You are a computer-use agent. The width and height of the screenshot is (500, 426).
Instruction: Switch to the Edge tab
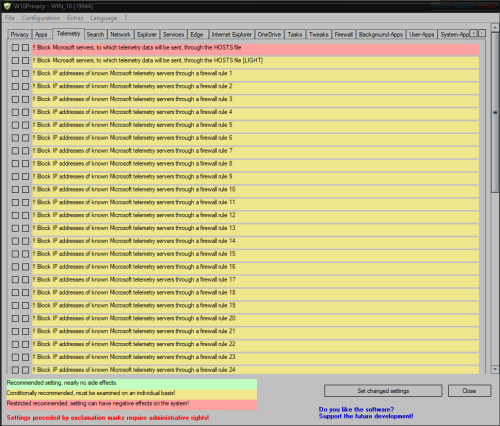pos(197,34)
